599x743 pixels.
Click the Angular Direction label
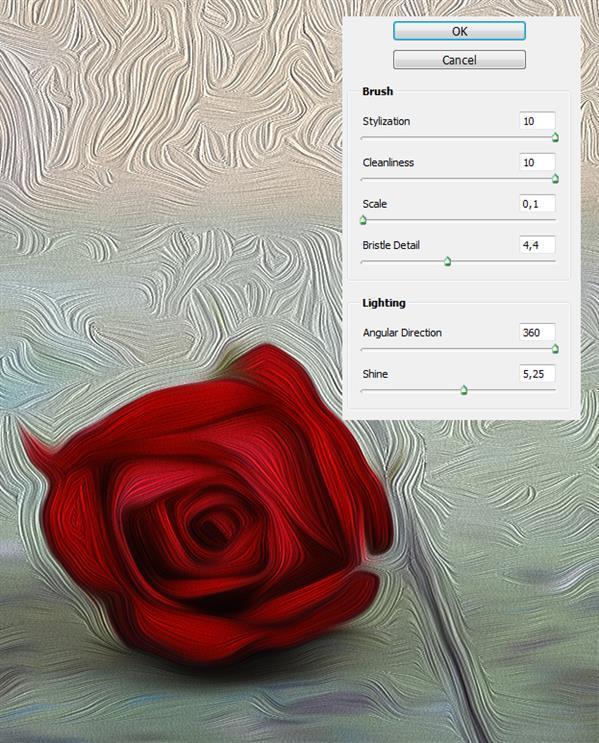pyautogui.click(x=402, y=332)
